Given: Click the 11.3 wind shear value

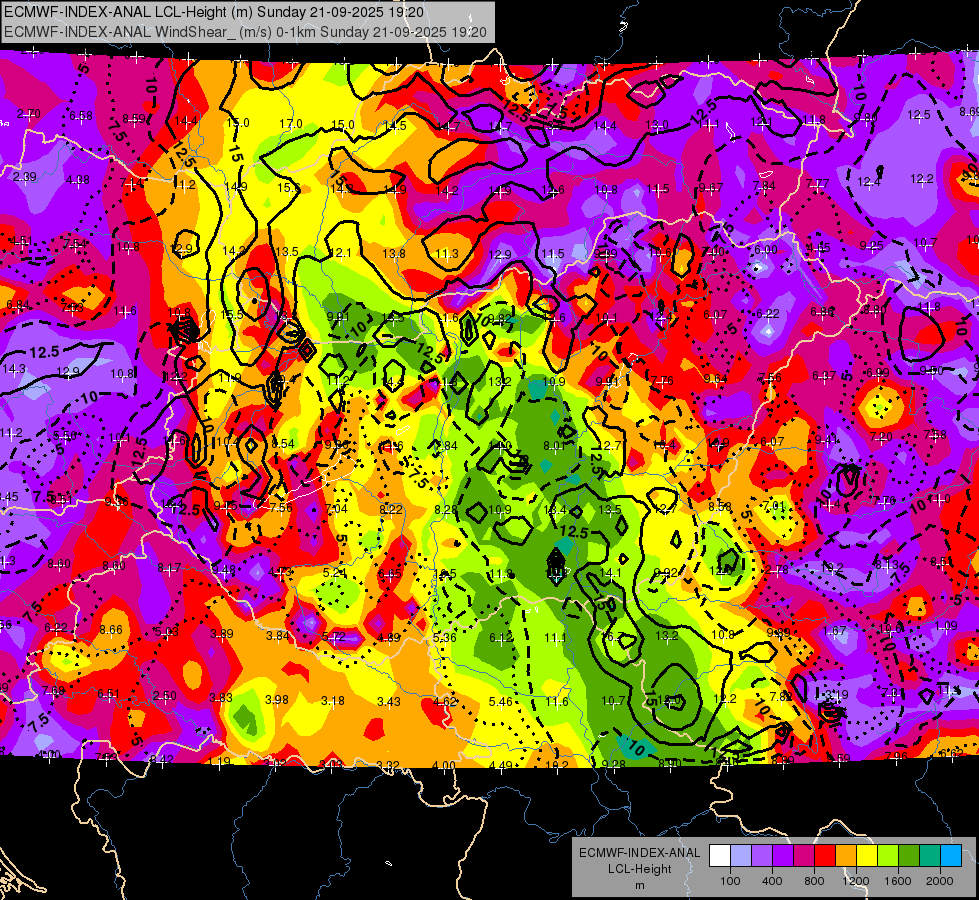Looking at the screenshot, I should coord(447,254).
